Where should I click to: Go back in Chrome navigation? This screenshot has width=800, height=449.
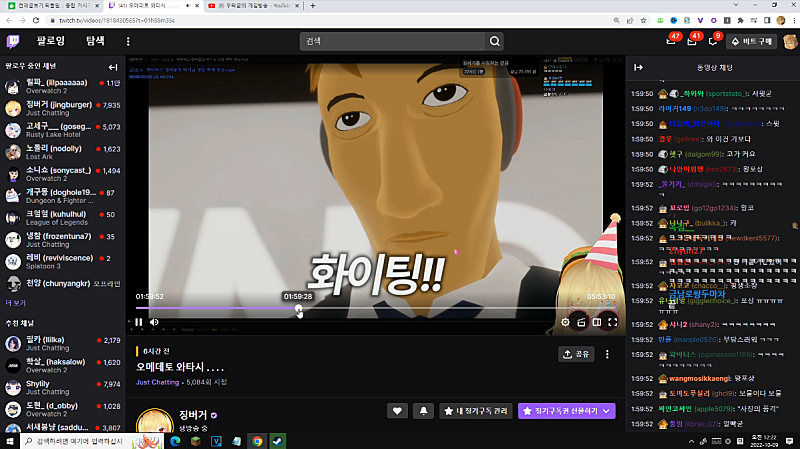tap(9, 20)
